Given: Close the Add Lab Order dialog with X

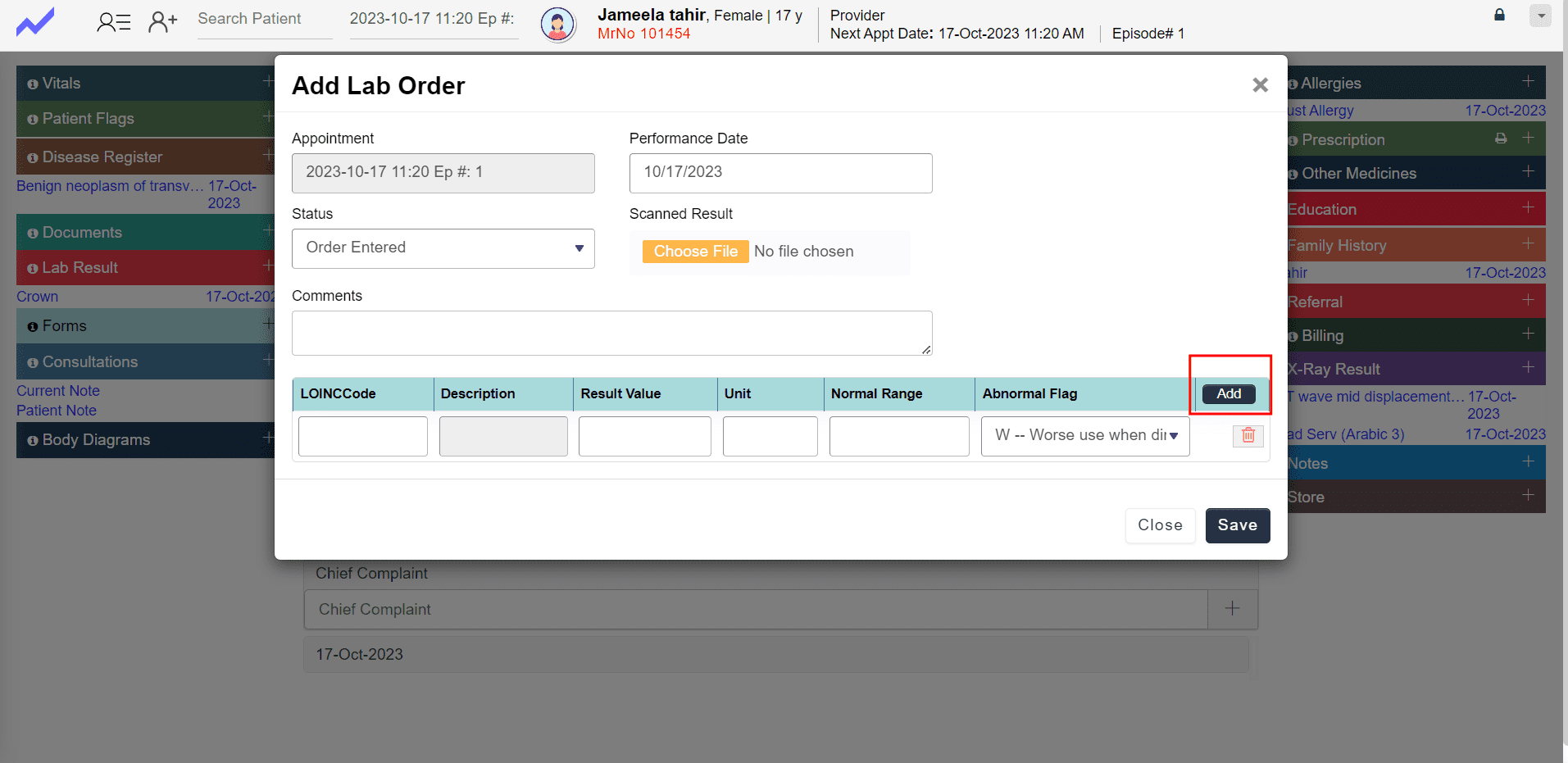Looking at the screenshot, I should [x=1260, y=85].
